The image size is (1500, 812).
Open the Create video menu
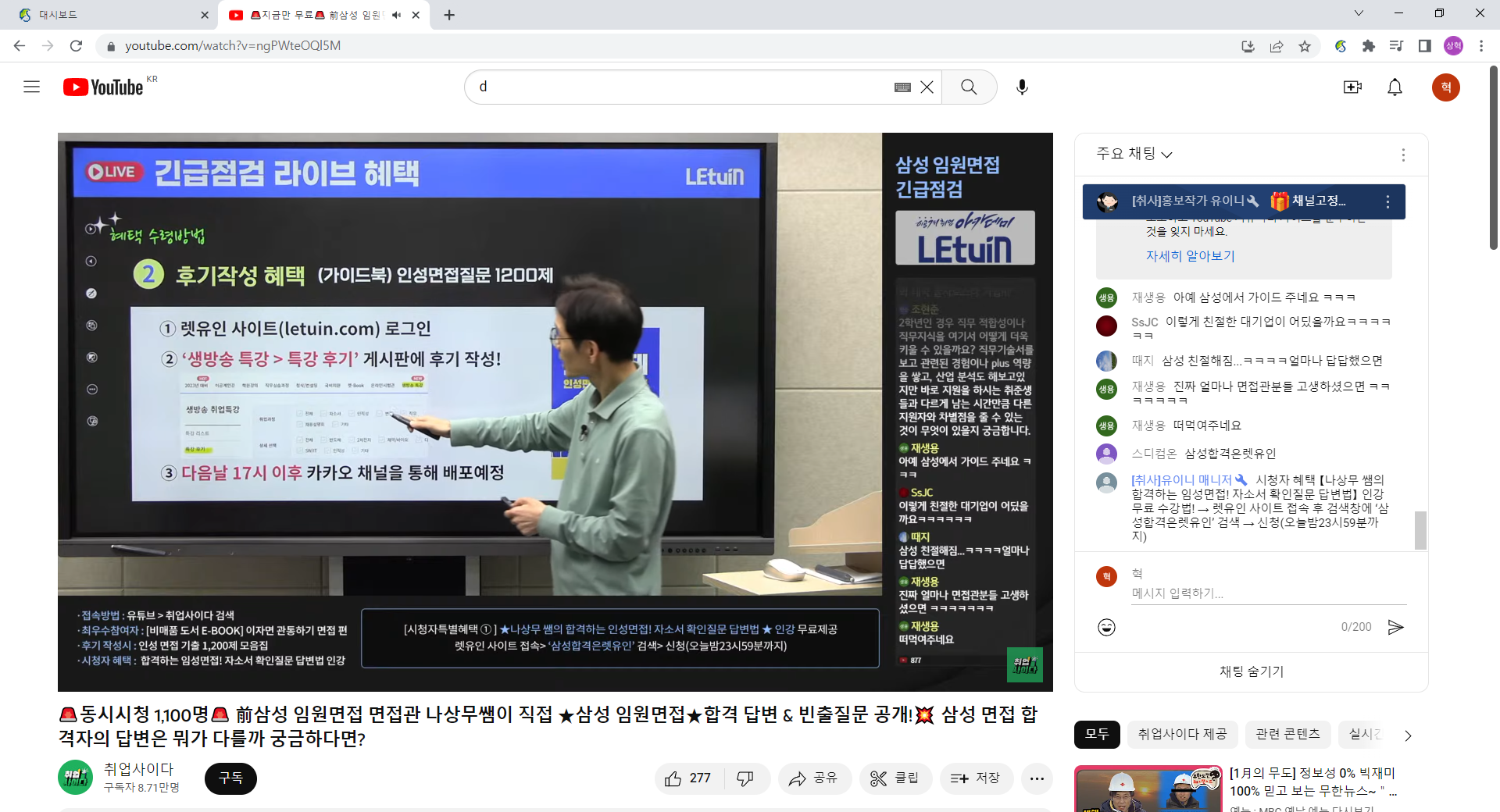coord(1352,87)
